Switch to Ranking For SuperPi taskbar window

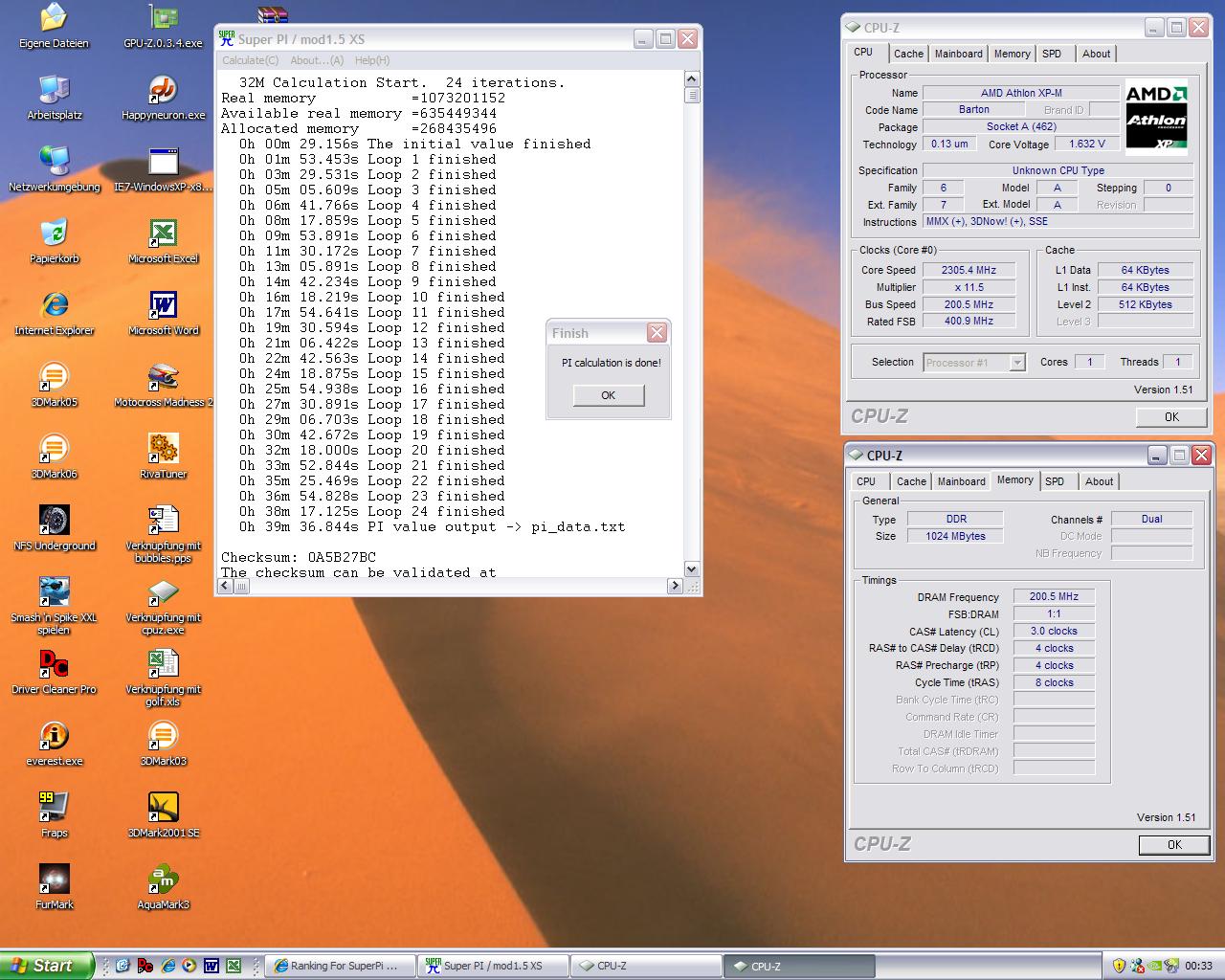point(342,966)
